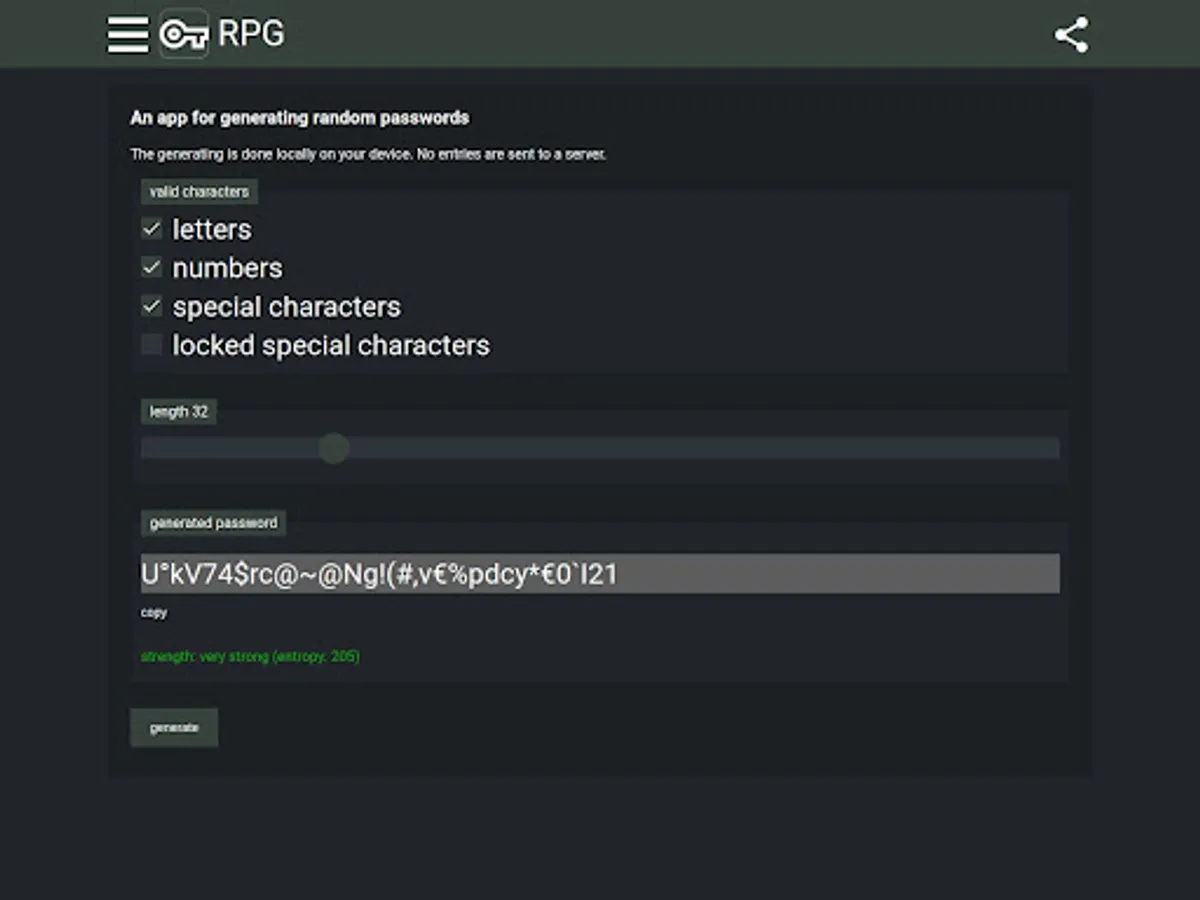The image size is (1200, 900).
Task: Open the hamburger navigation menu
Action: coord(128,34)
